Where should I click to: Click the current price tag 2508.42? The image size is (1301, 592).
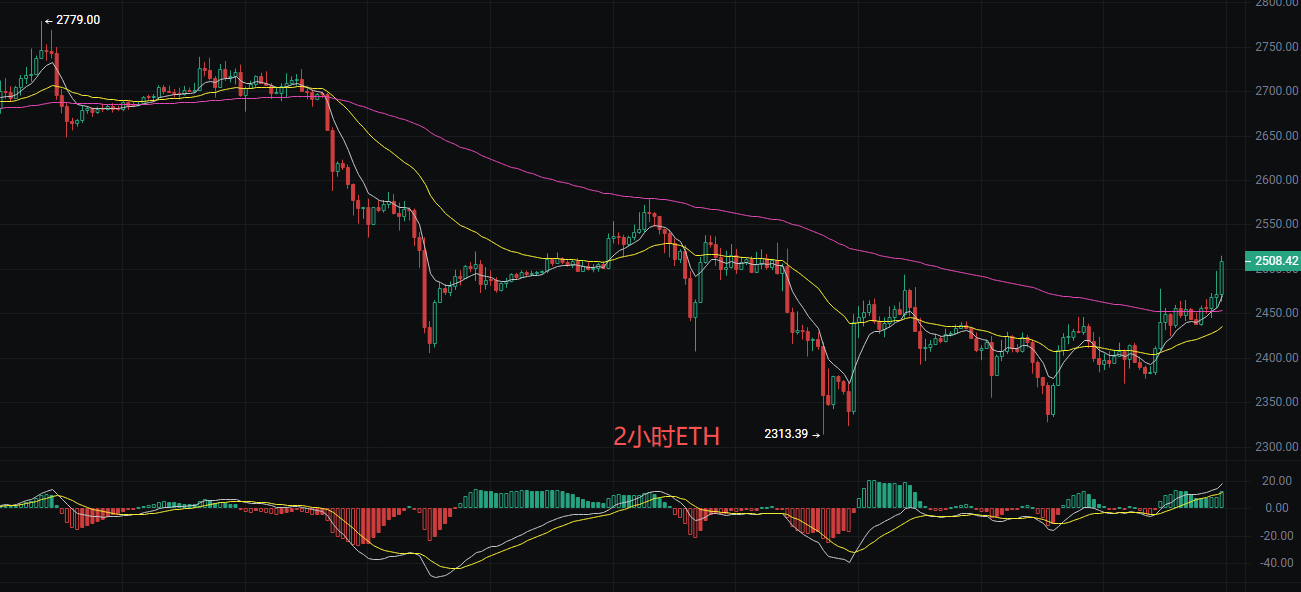pyautogui.click(x=1272, y=261)
